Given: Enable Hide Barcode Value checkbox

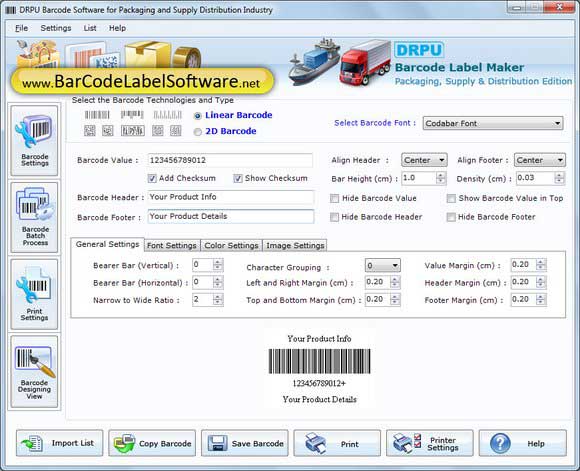Looking at the screenshot, I should [x=334, y=198].
